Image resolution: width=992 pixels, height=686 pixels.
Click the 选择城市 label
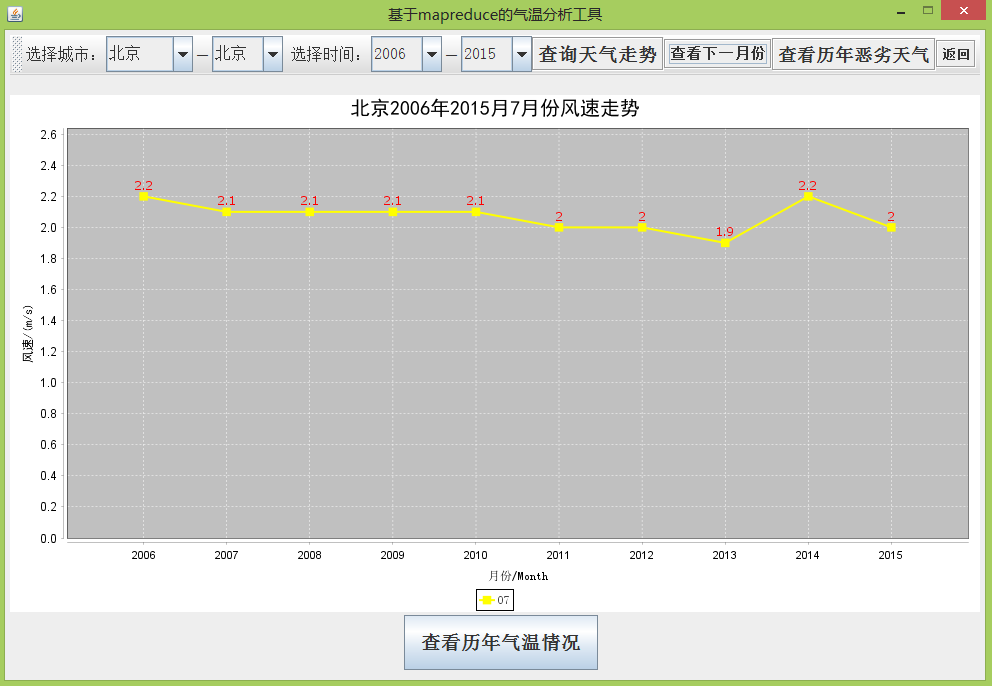tap(61, 54)
